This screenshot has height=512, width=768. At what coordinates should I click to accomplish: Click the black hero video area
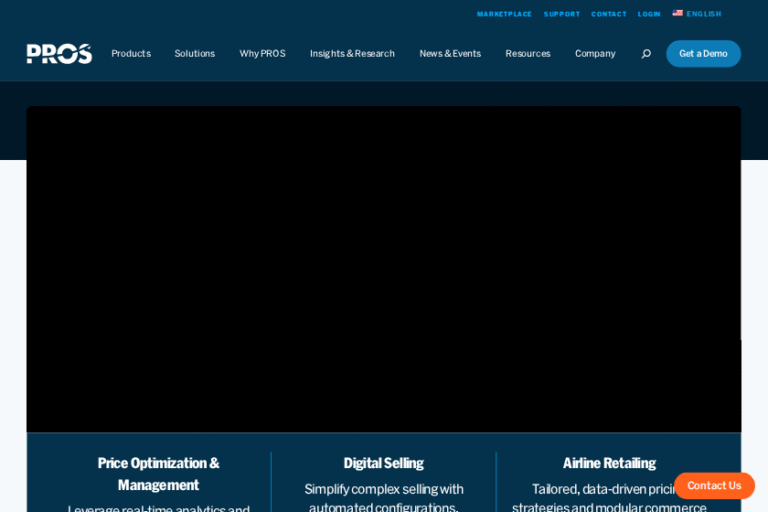384,270
